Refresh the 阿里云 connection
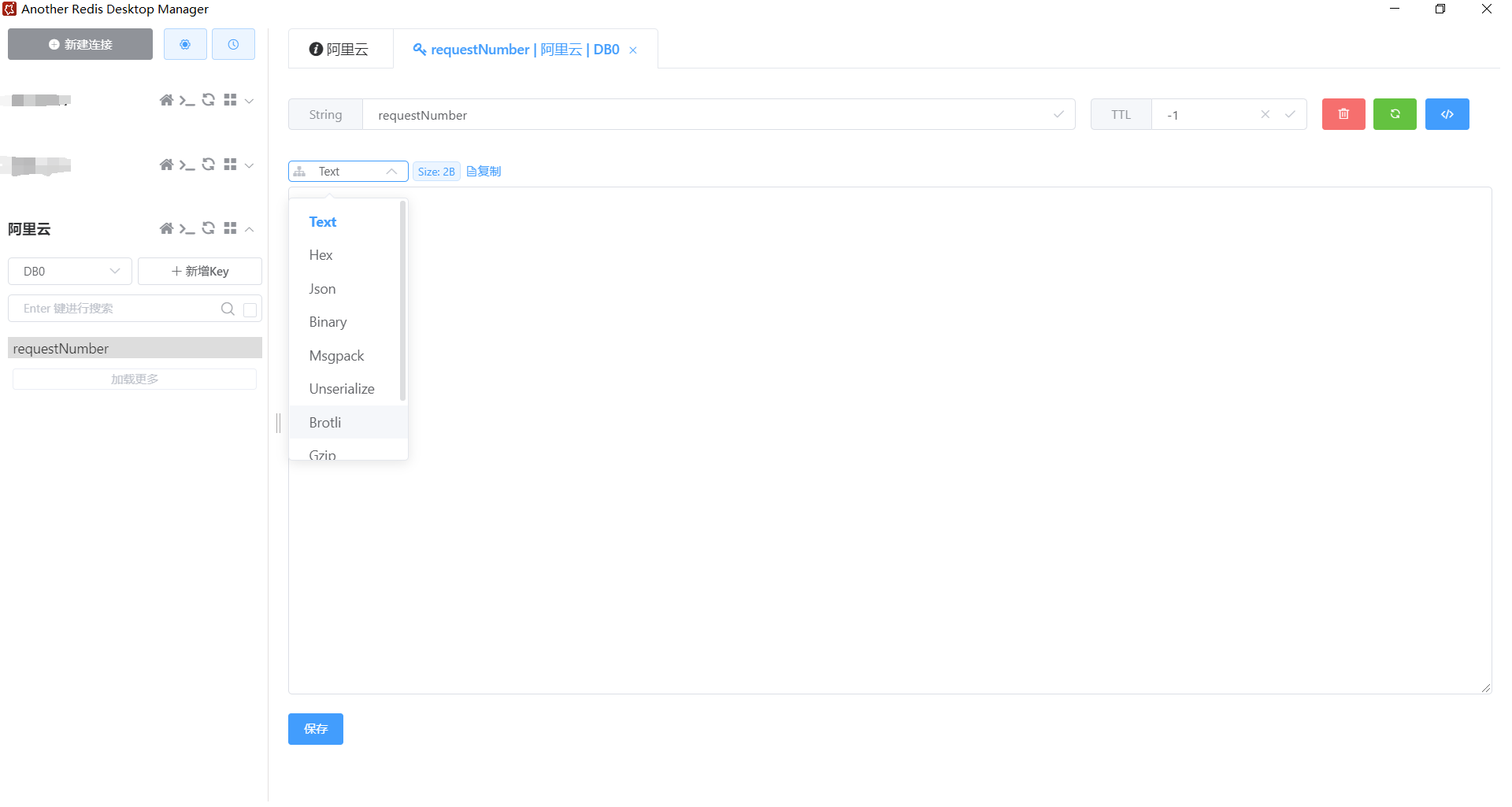This screenshot has width=1512, height=807. (x=209, y=228)
